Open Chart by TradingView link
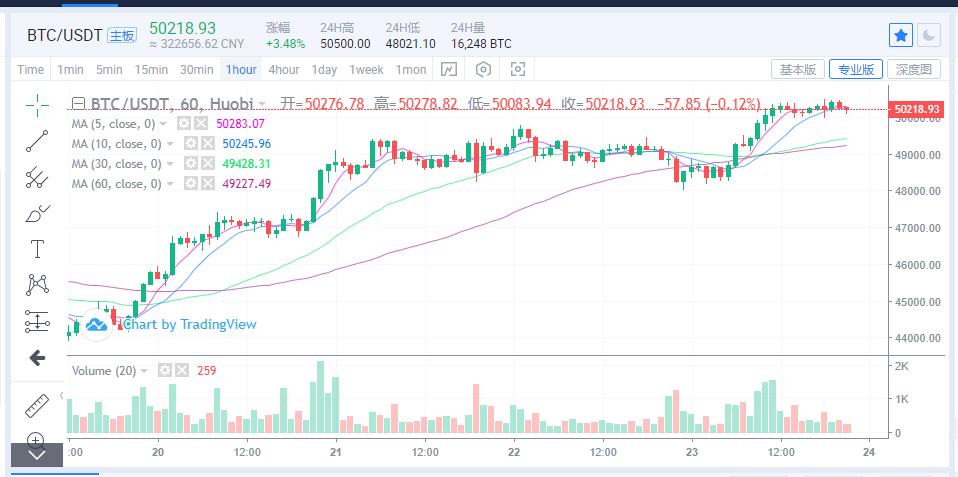The width and height of the screenshot is (958, 477). coord(189,324)
